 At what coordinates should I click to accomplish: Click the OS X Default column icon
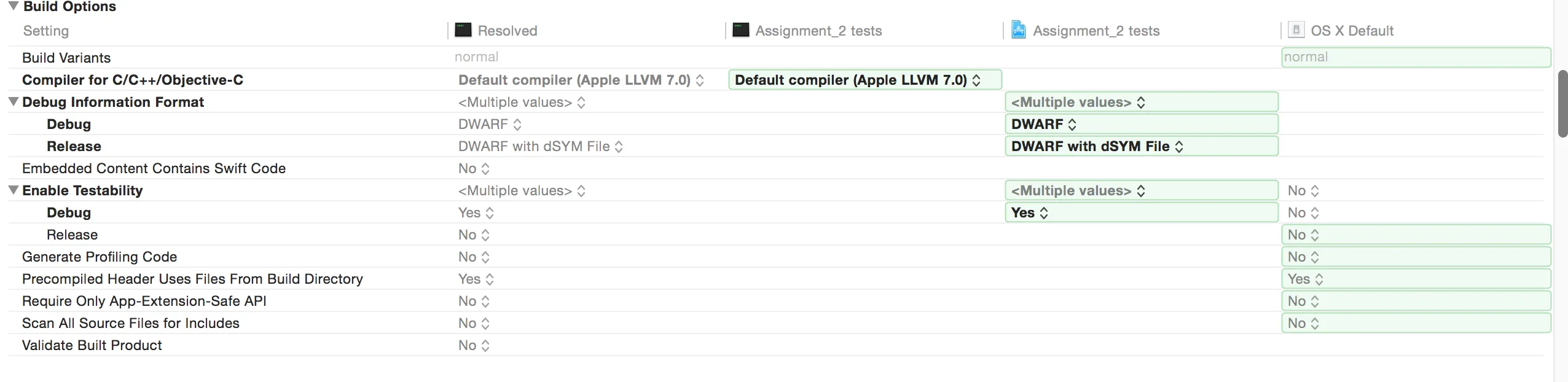pyautogui.click(x=1296, y=30)
